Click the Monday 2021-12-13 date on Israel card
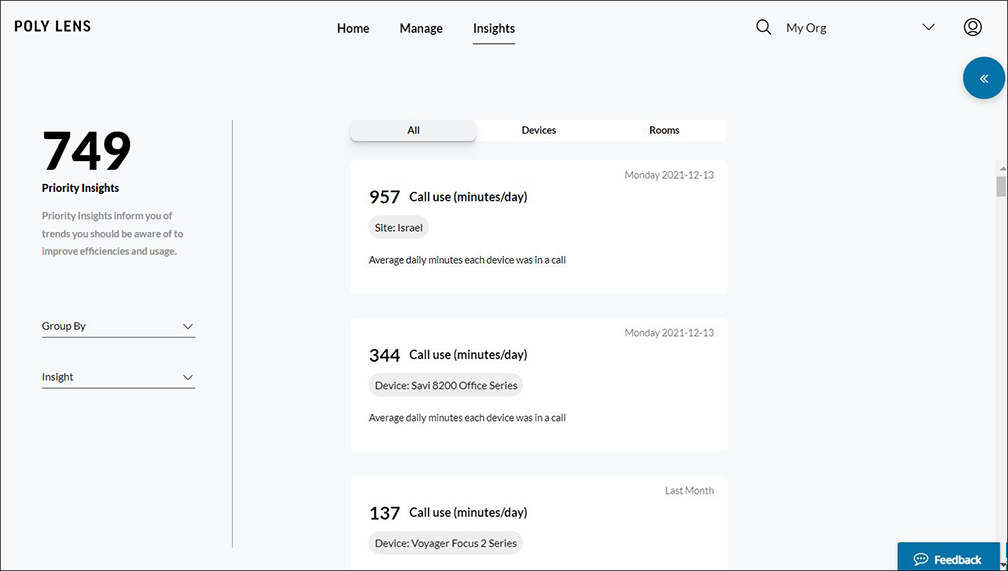The width and height of the screenshot is (1008, 571). point(669,175)
